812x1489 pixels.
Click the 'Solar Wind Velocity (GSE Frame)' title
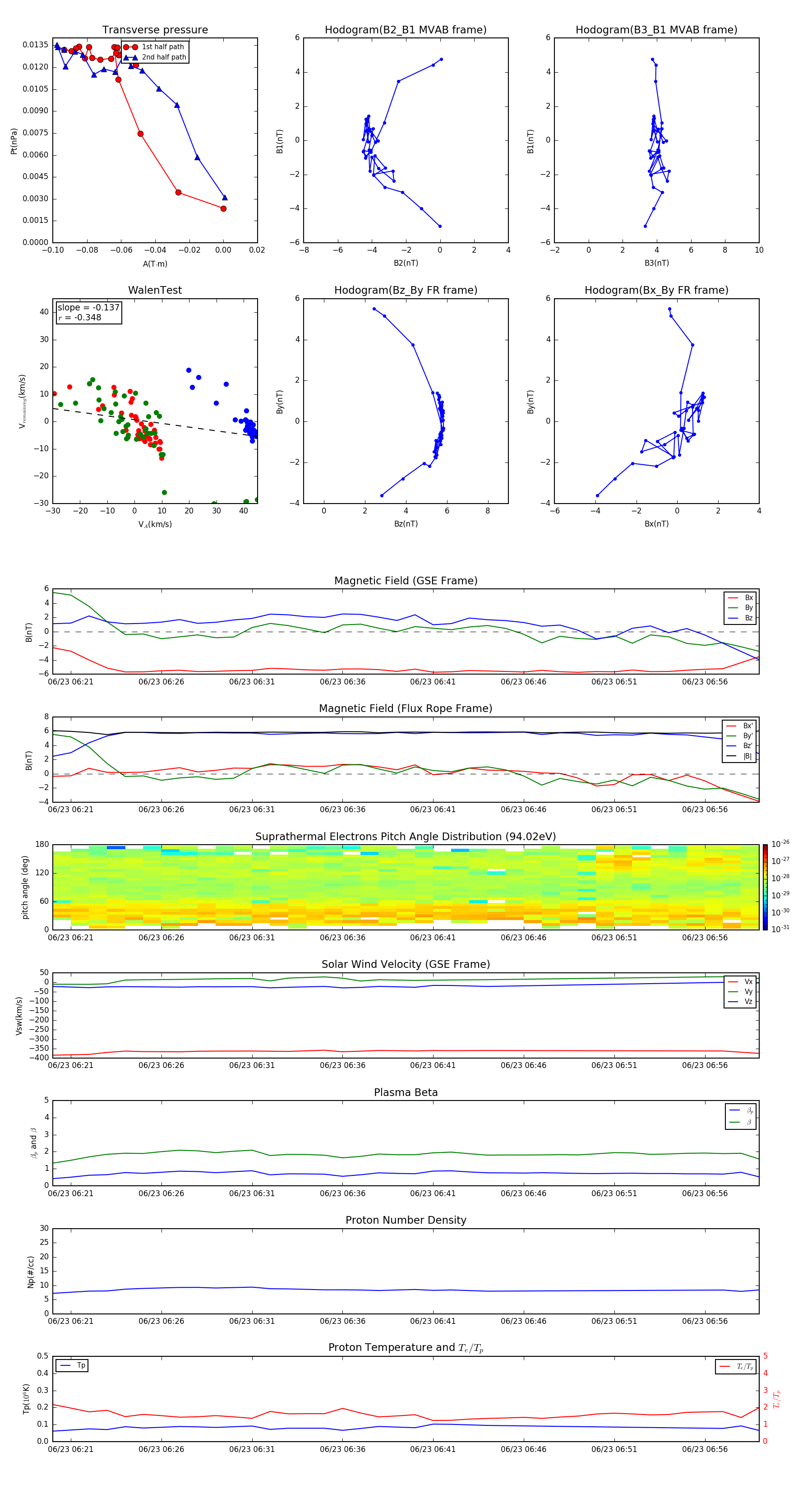(406, 965)
